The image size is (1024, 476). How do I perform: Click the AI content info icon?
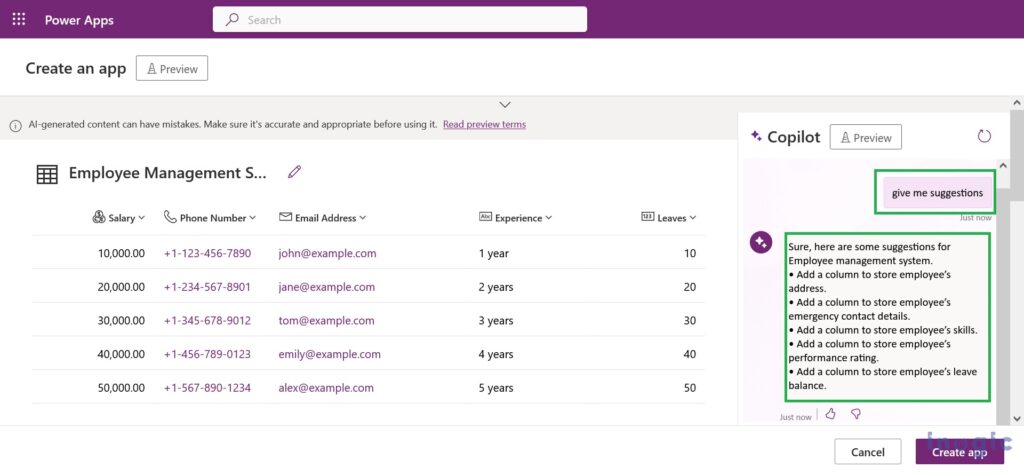pos(16,125)
